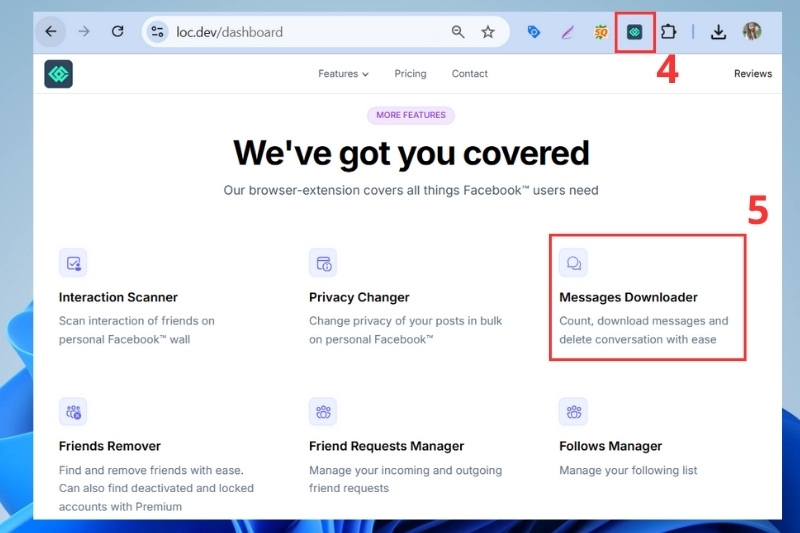Open Follows Manager heading

(610, 446)
